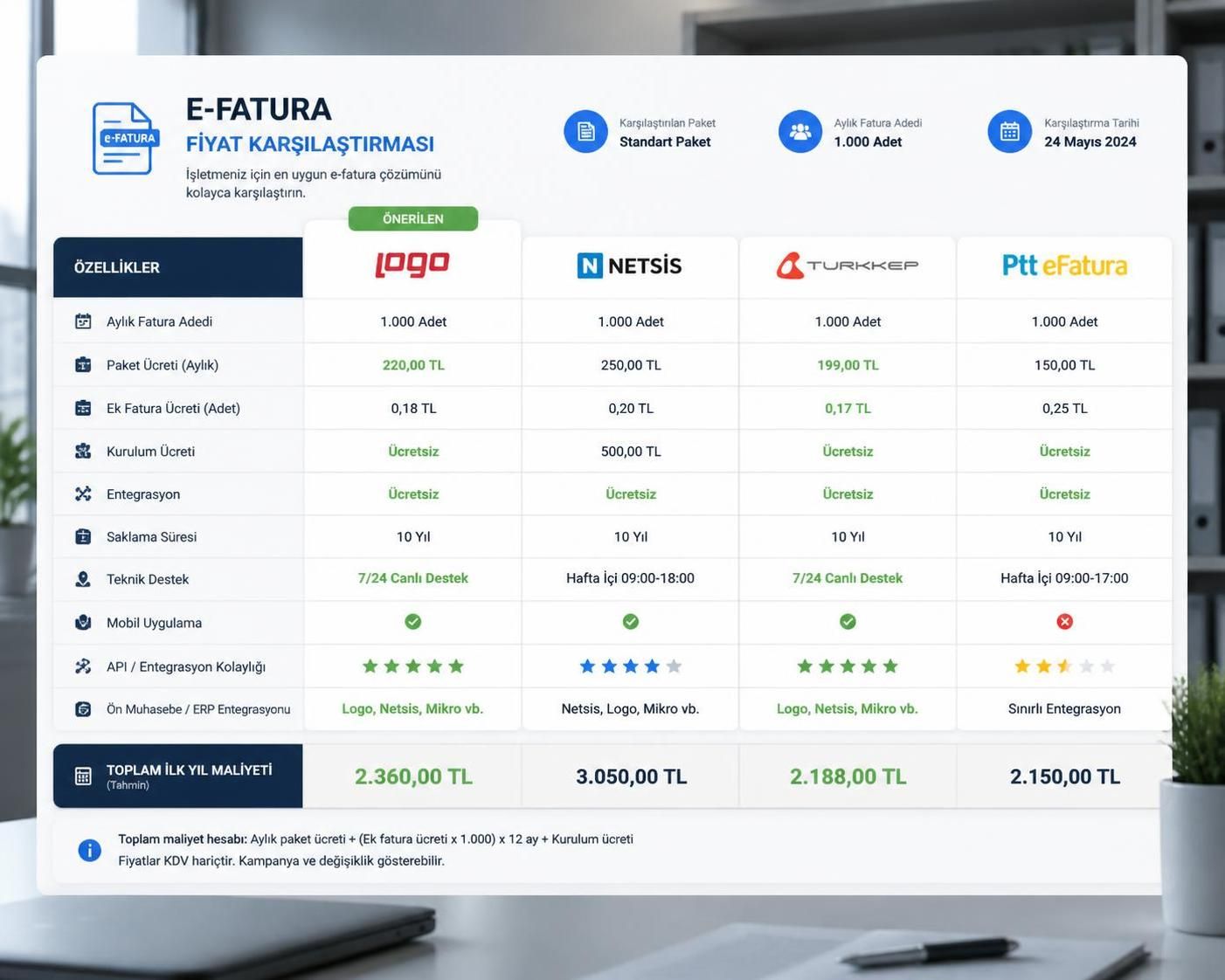1225x980 pixels.
Task: Click the API / Entegrasyon Kolaylığı icon
Action: [x=83, y=666]
